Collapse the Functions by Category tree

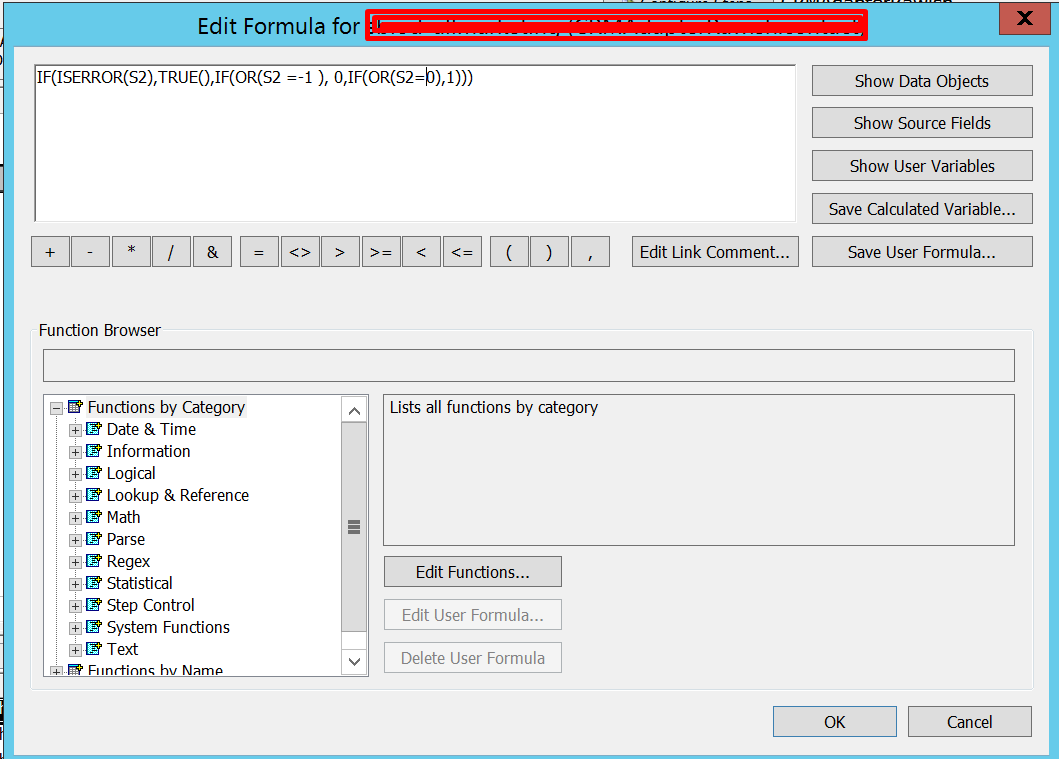pos(56,408)
